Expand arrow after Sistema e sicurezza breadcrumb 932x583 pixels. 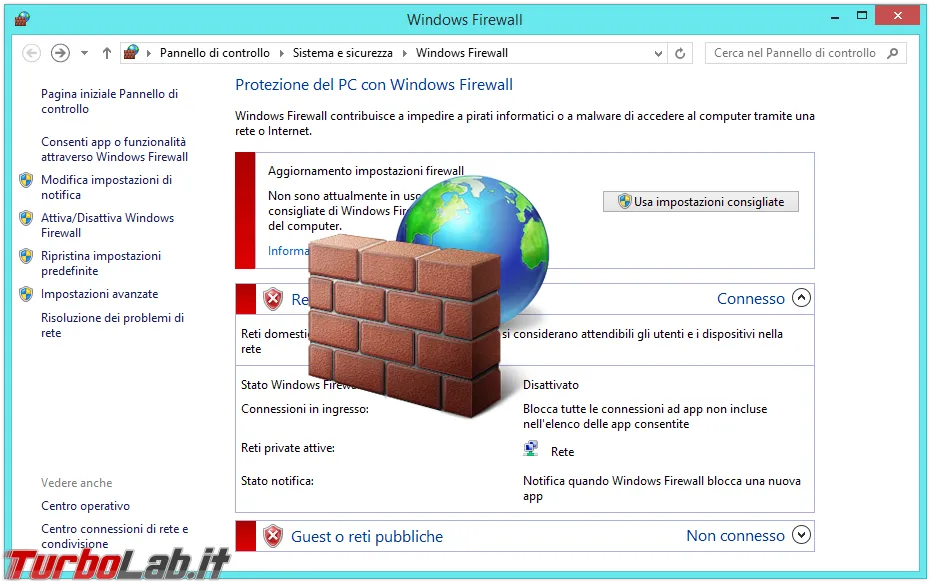(404, 53)
